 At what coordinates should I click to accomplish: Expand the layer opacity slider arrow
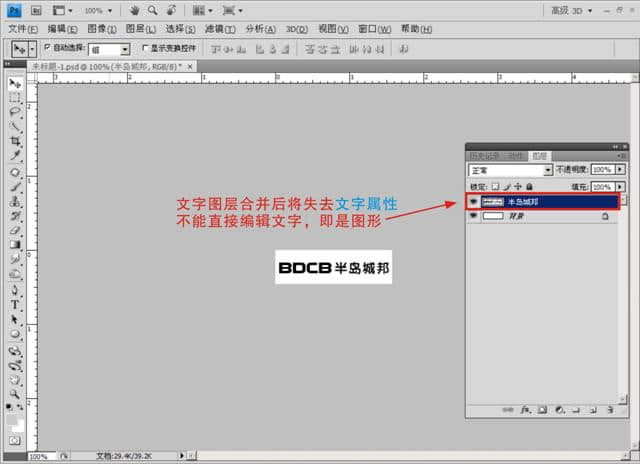620,171
